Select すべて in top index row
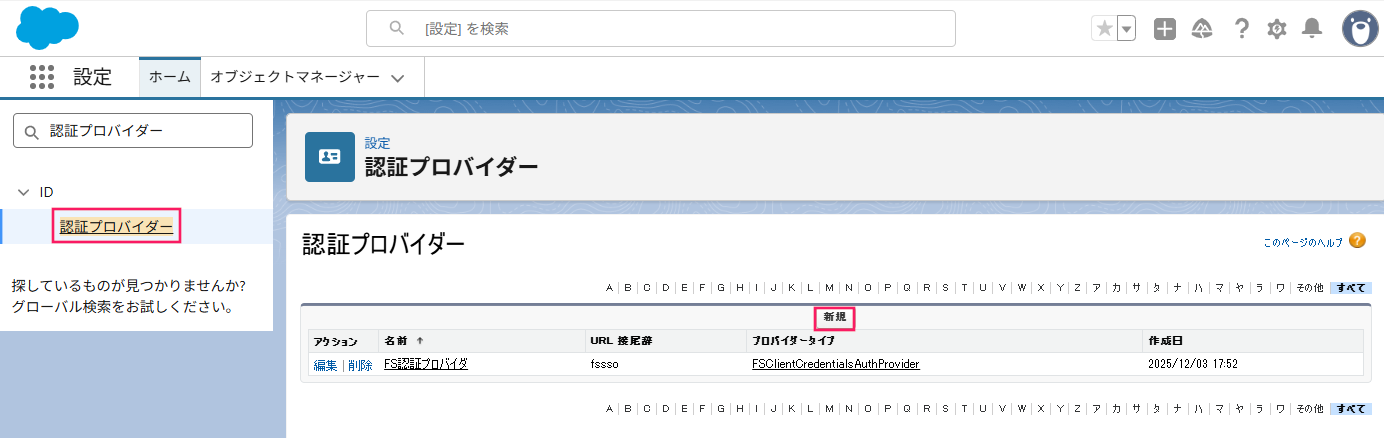 click(x=1350, y=288)
